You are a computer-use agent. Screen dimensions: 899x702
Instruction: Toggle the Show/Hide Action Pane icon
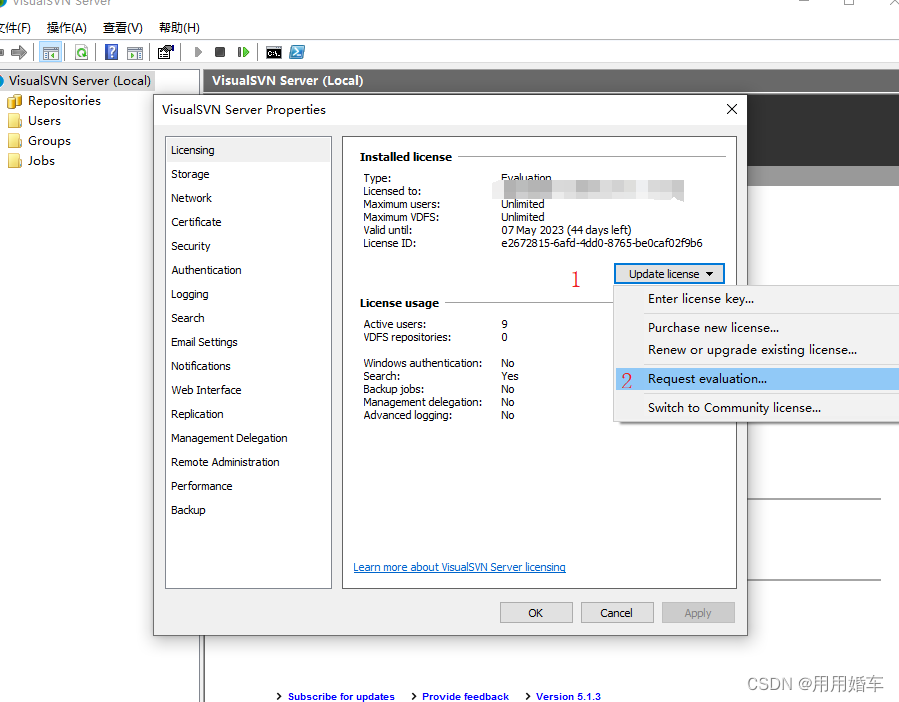click(x=135, y=53)
